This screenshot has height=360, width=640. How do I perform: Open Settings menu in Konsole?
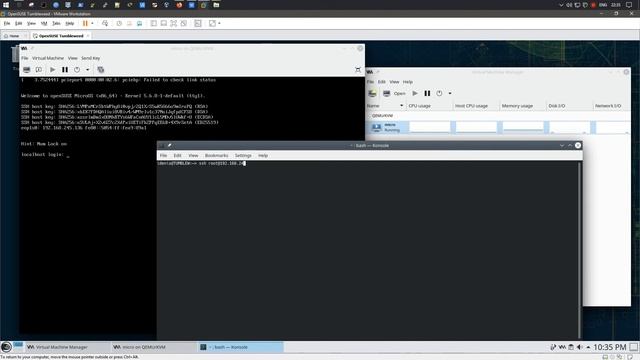point(243,156)
